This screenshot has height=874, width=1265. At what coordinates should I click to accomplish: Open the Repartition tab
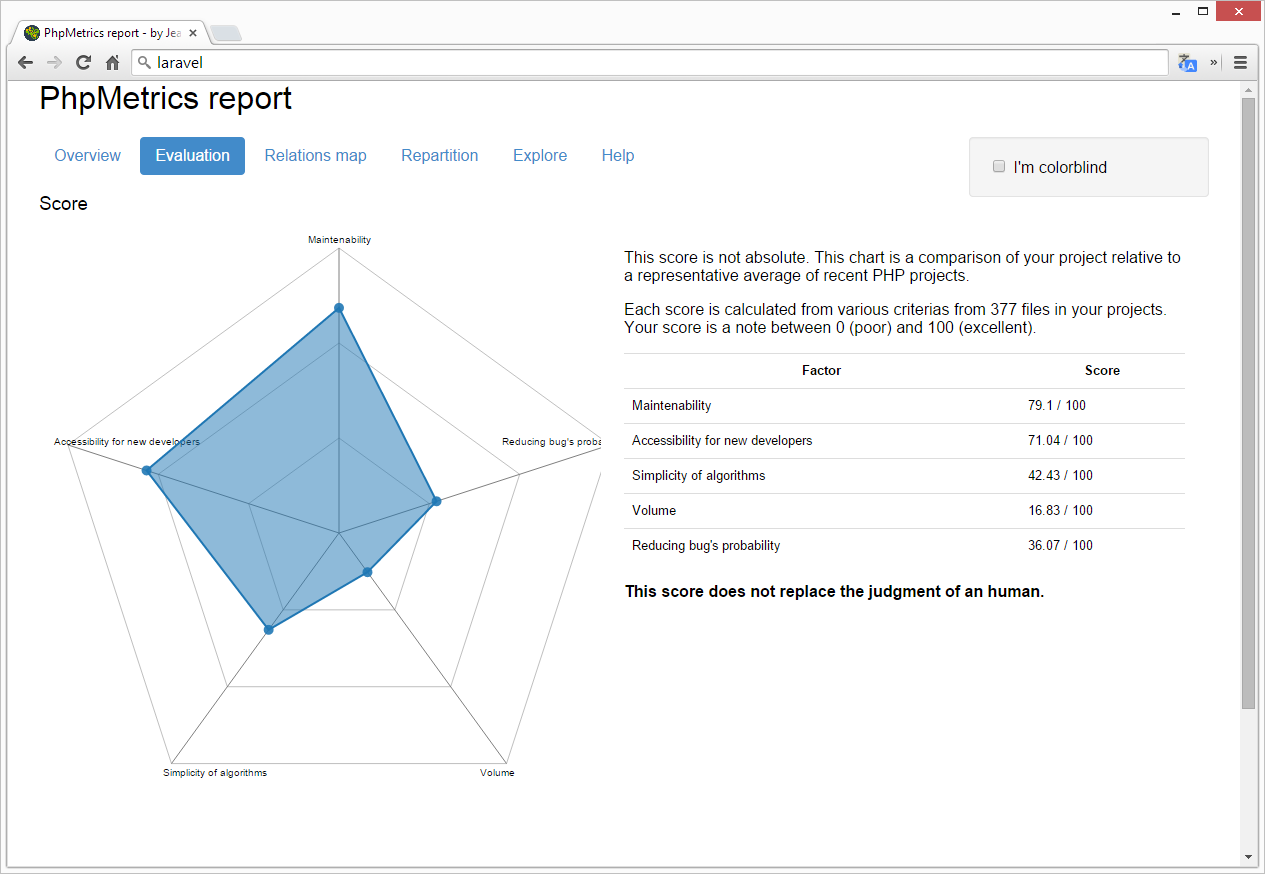click(439, 155)
